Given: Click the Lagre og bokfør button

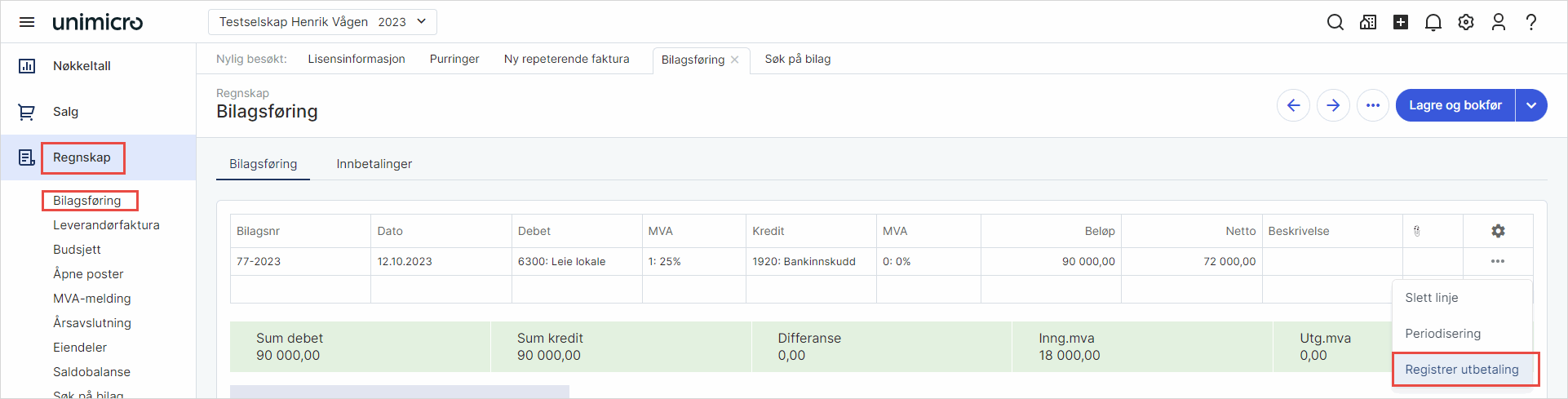Looking at the screenshot, I should (1455, 105).
